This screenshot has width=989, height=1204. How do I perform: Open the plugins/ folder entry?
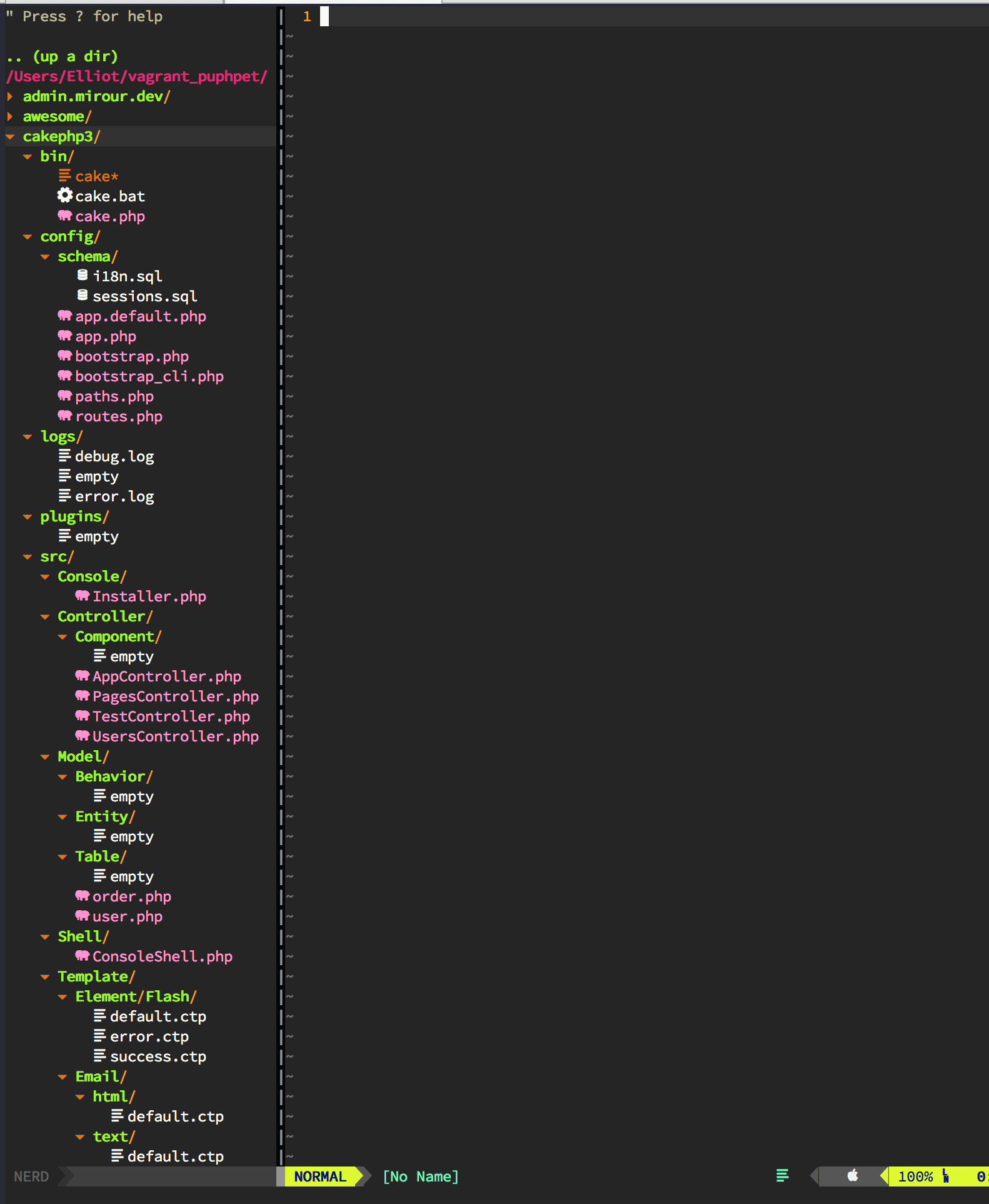click(x=74, y=516)
